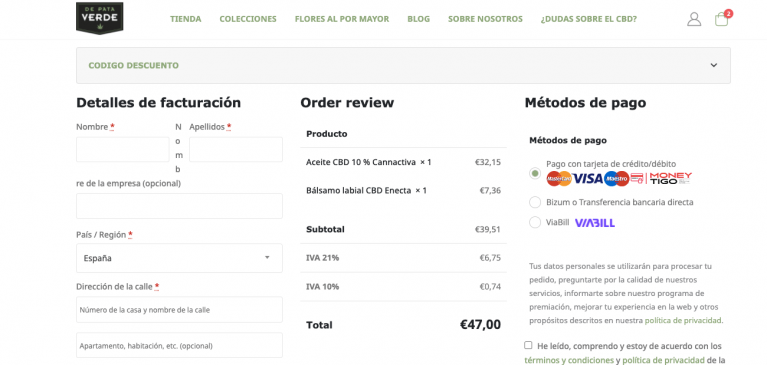Click the MoneyTigo logo
767x365 pixels.
tap(670, 179)
